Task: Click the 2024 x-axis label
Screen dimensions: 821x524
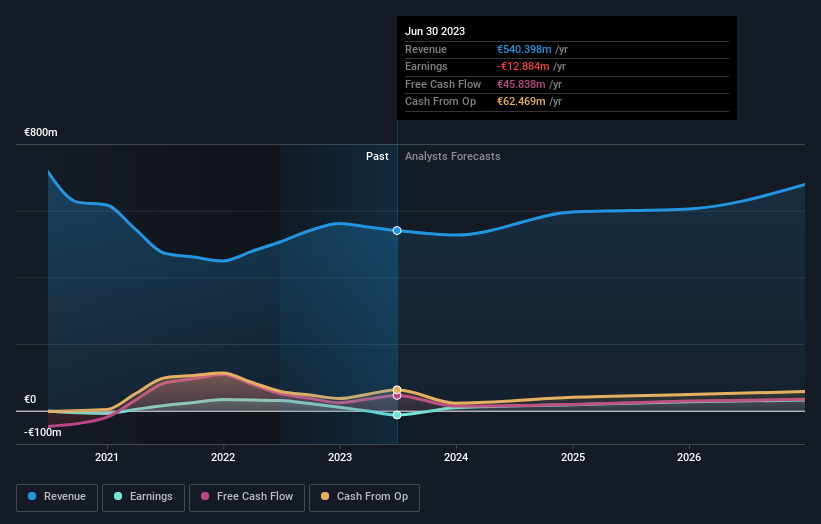Action: click(456, 458)
